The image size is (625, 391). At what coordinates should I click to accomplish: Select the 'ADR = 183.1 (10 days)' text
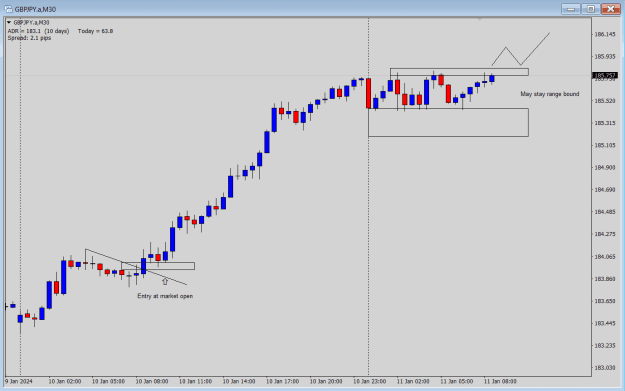[38, 31]
